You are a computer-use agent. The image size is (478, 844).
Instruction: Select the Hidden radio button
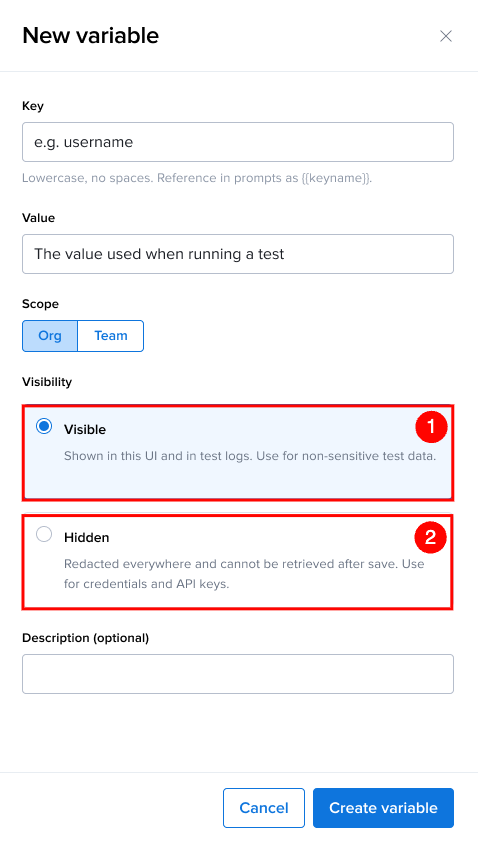(44, 534)
